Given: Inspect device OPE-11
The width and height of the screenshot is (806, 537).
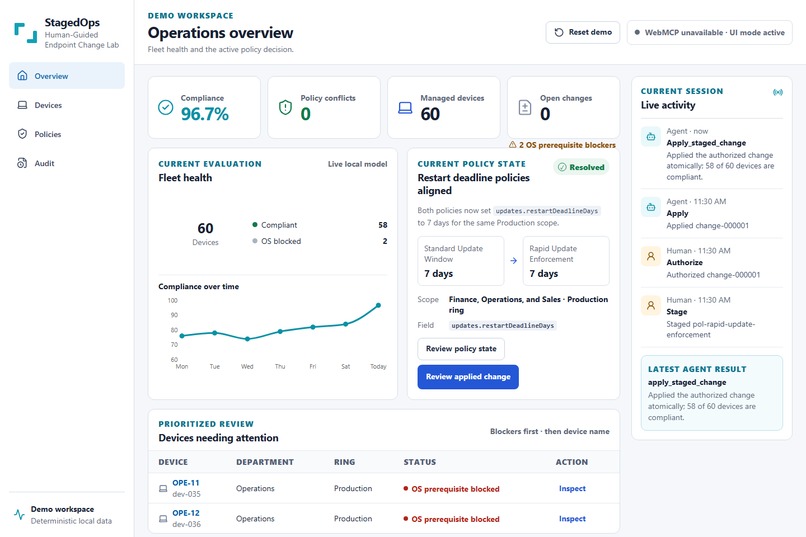Looking at the screenshot, I should [572, 489].
